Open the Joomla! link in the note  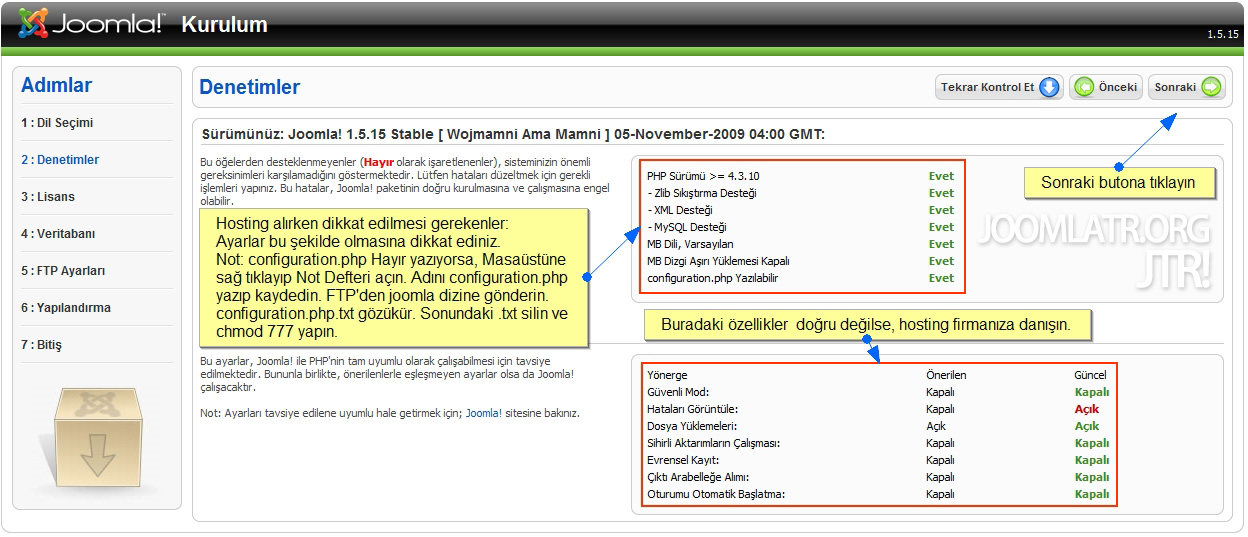click(x=484, y=412)
